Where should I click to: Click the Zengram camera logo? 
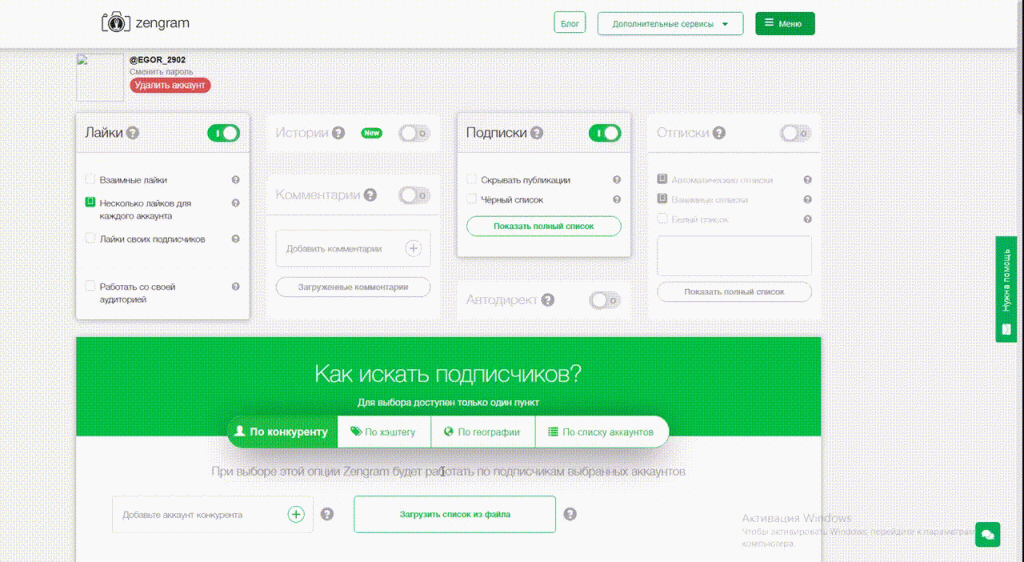pyautogui.click(x=116, y=22)
